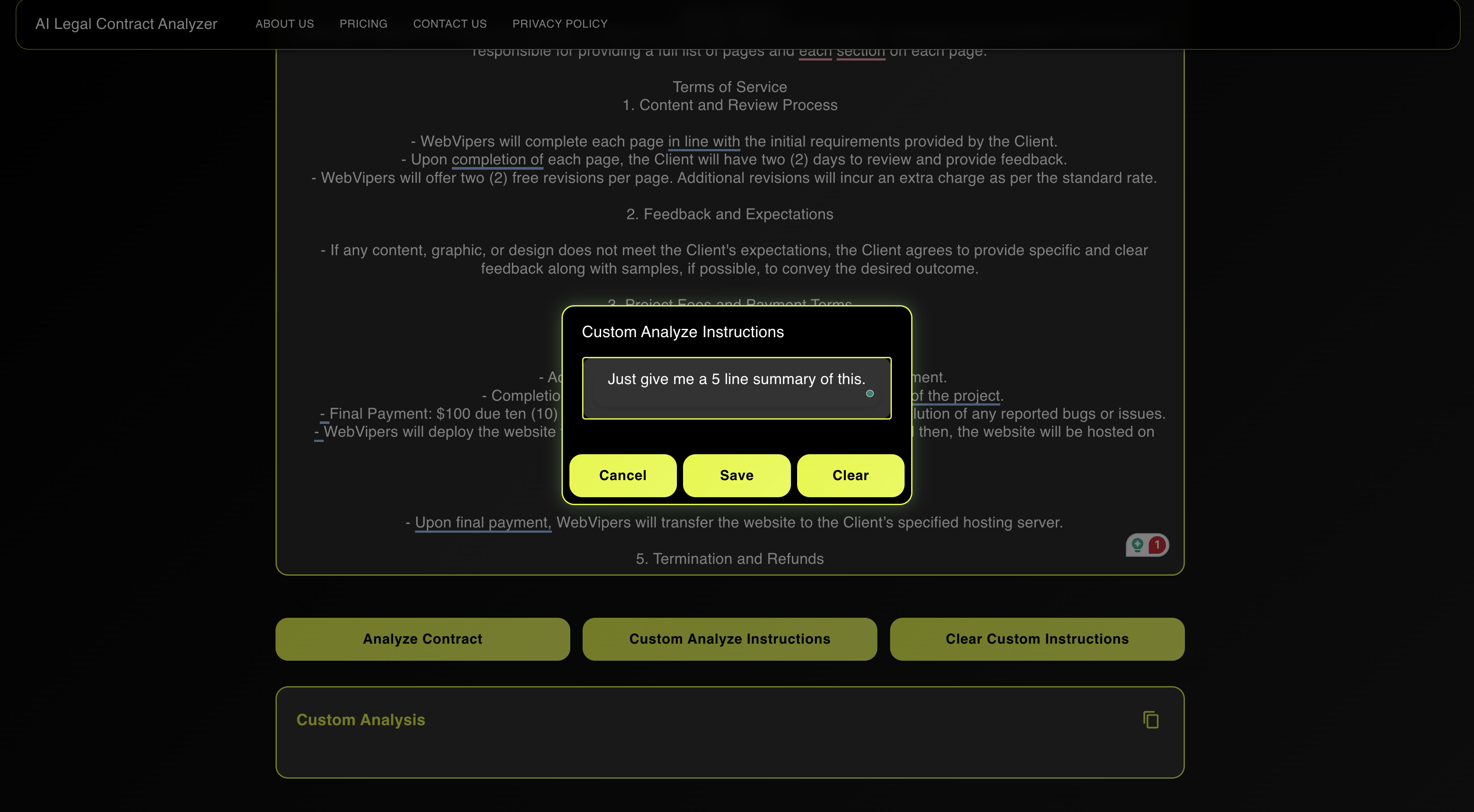Open the green Grammarly lightbulb suggestion icon
Viewport: 1474px width, 812px height.
point(1138,545)
